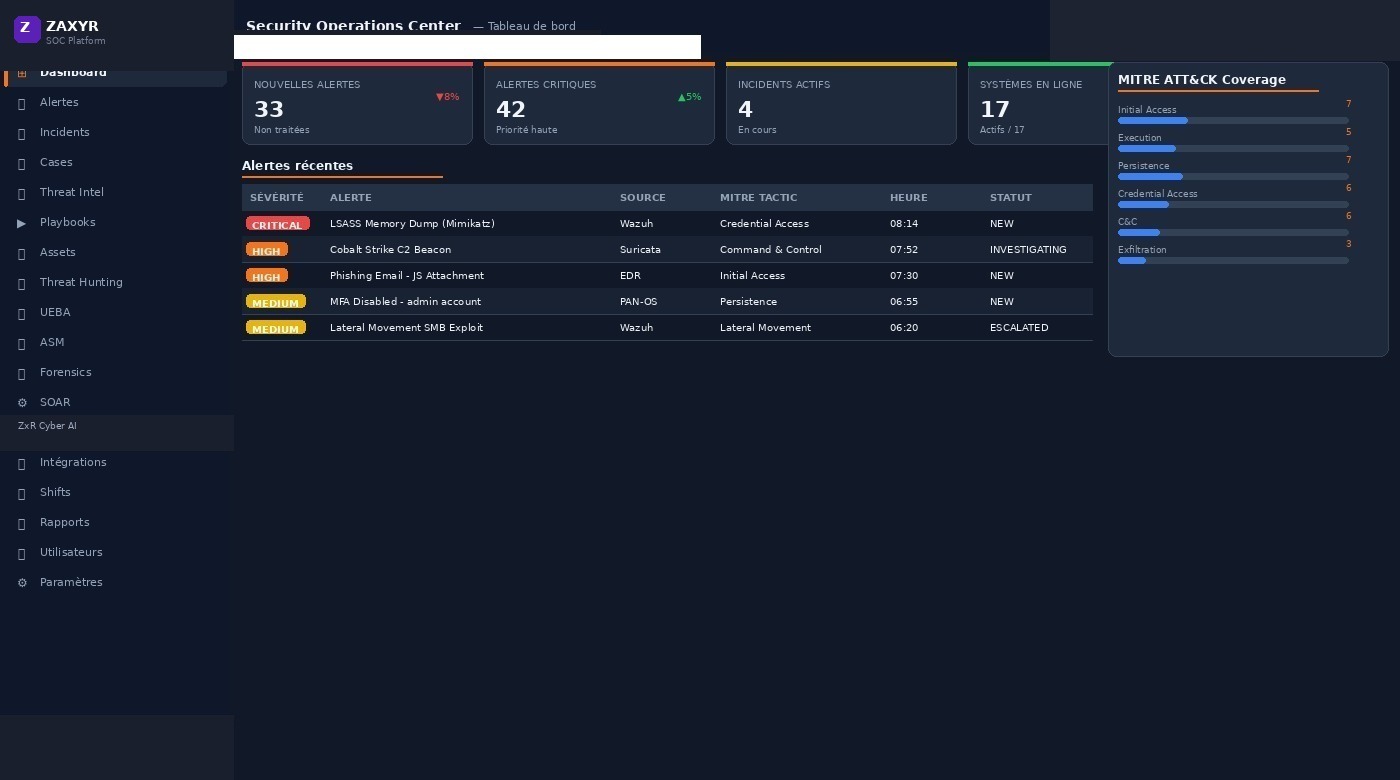The image size is (1400, 780).
Task: Navigate to Assets
Action: (x=58, y=252)
